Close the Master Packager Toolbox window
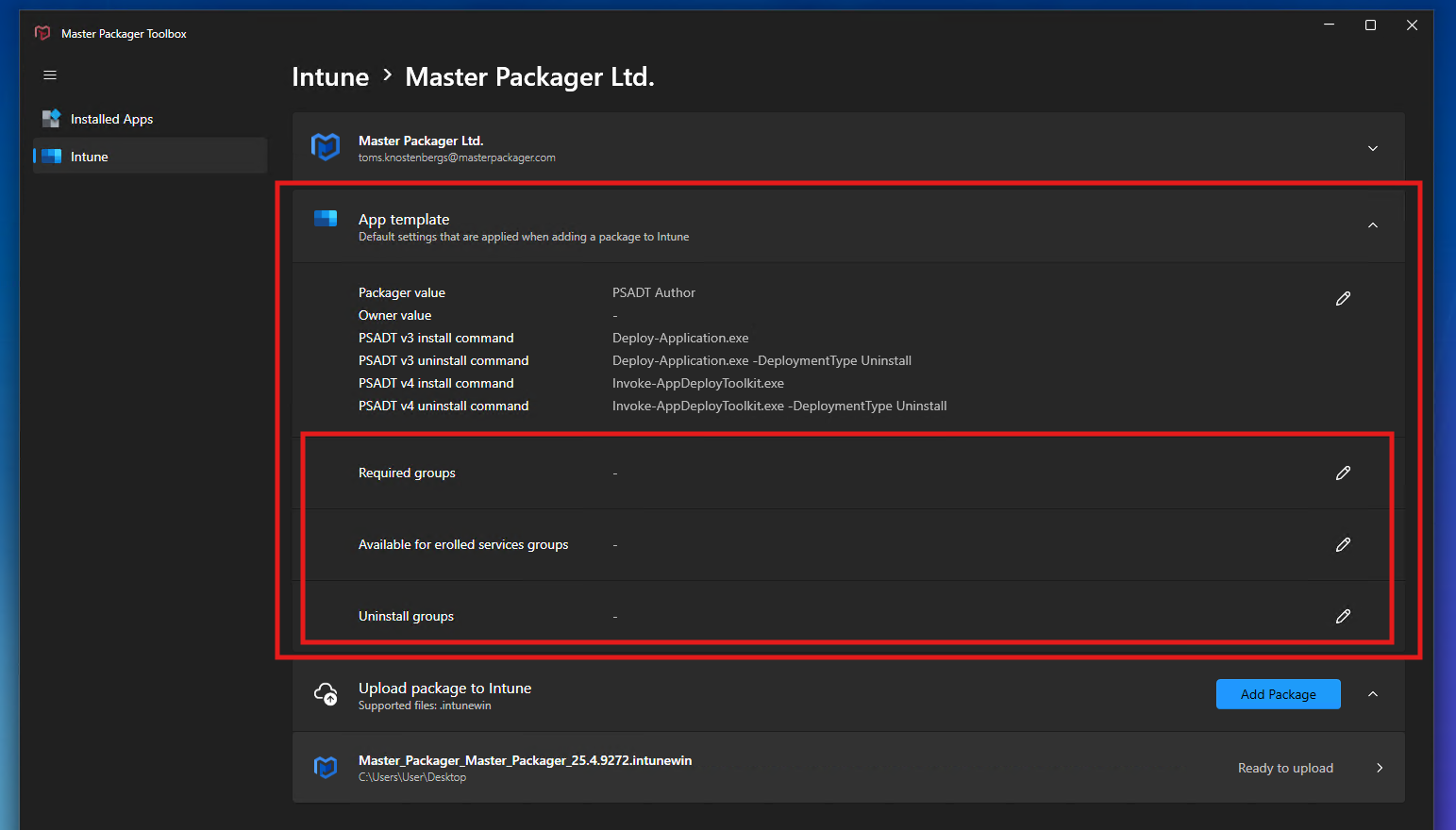The height and width of the screenshot is (830, 1456). pos(1412,25)
